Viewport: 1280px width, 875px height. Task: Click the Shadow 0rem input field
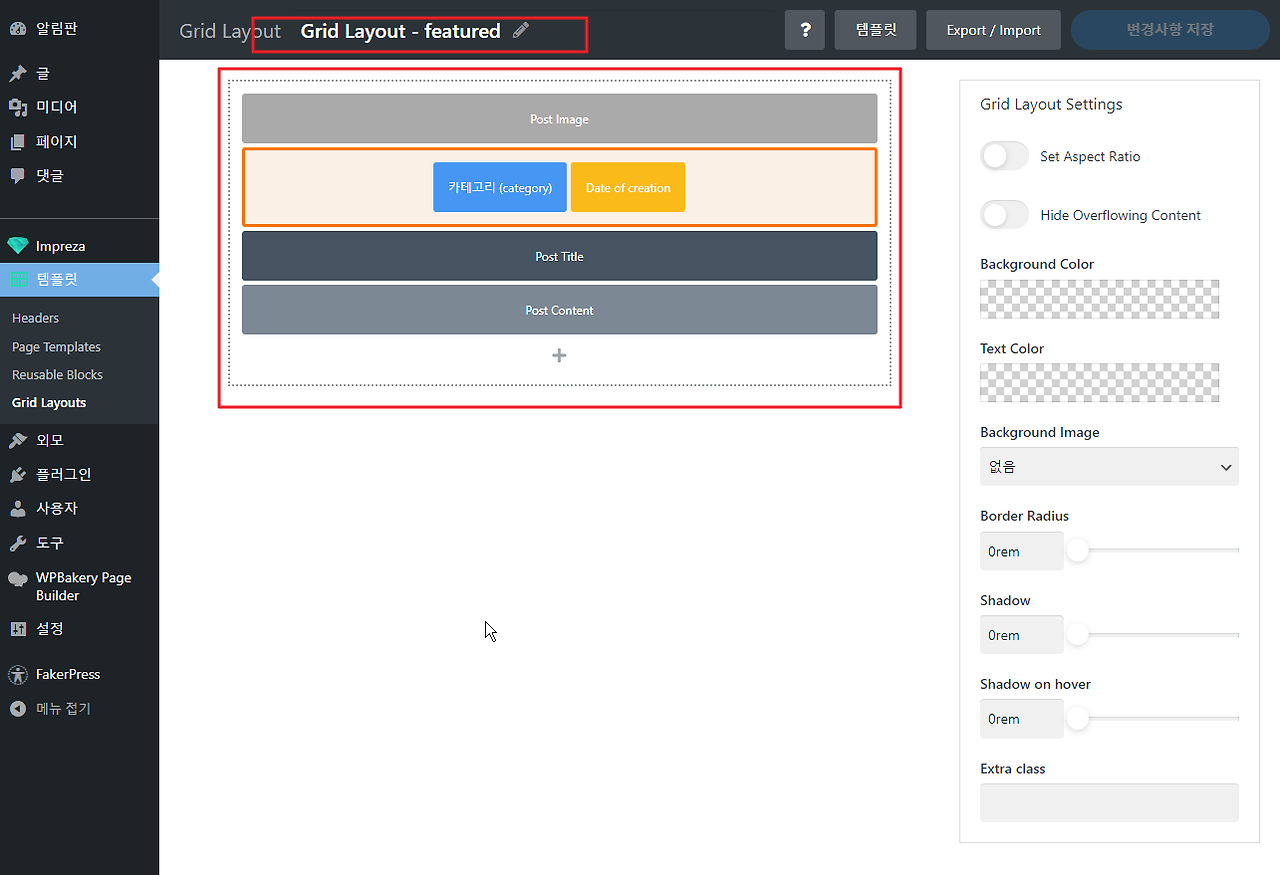1022,635
